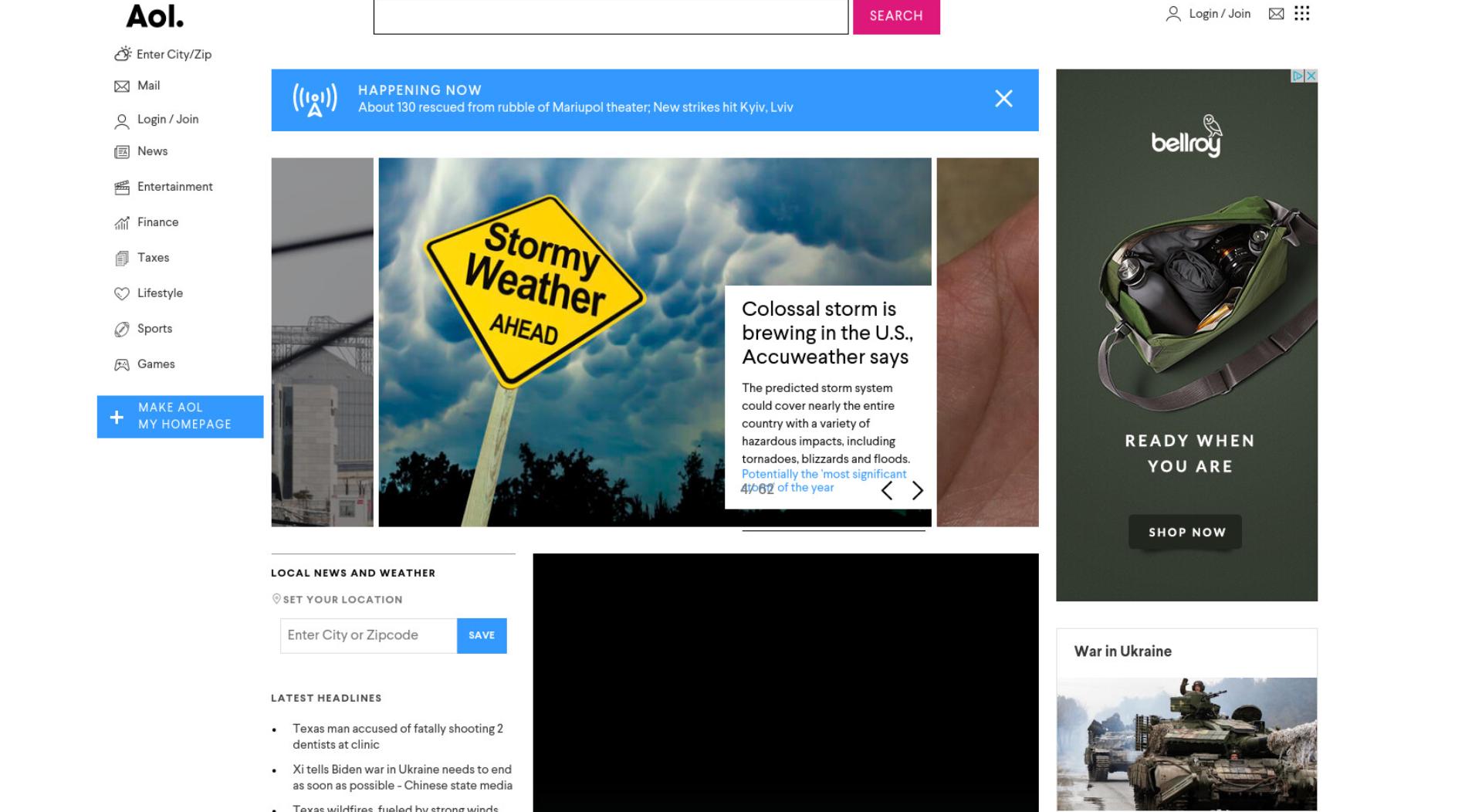Screen dimensions: 1482x812
Task: Click the pink Search button
Action: click(x=896, y=16)
